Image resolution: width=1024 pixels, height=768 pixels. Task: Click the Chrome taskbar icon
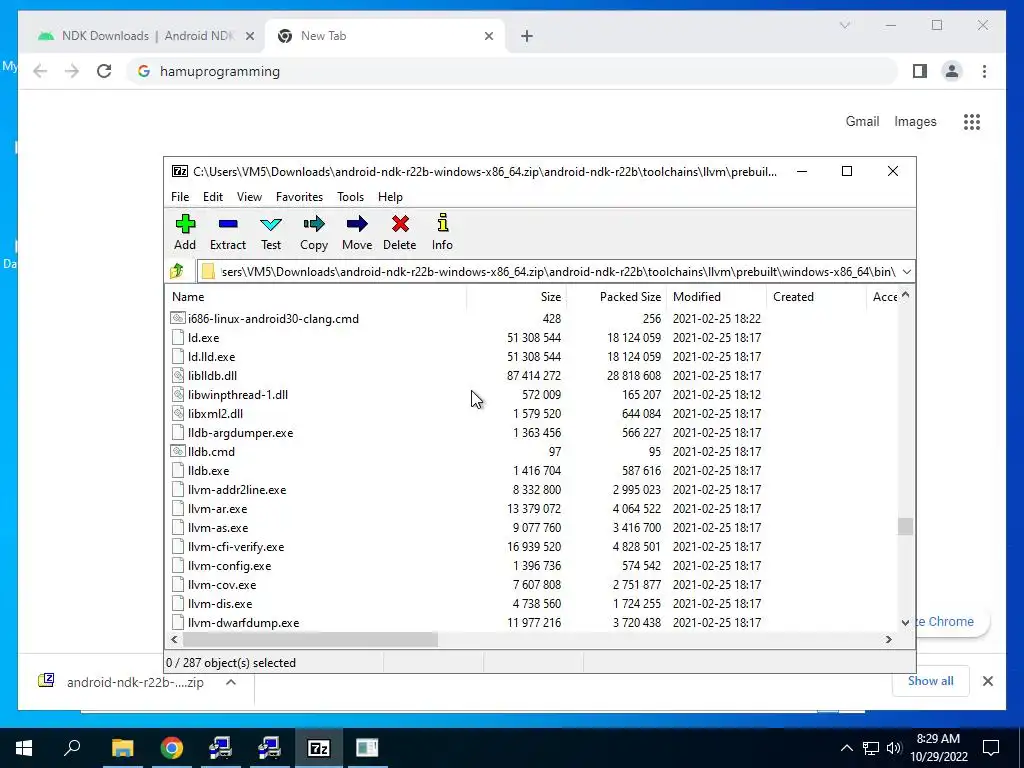point(171,748)
